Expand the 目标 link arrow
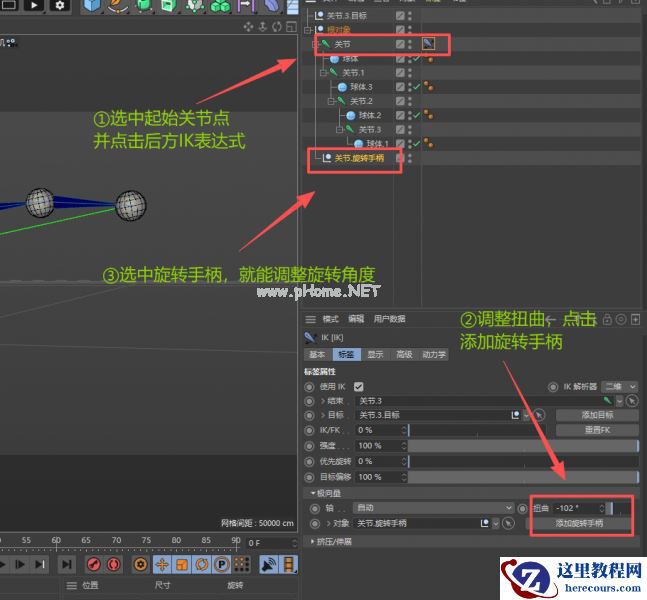This screenshot has width=647, height=600. pyautogui.click(x=323, y=415)
